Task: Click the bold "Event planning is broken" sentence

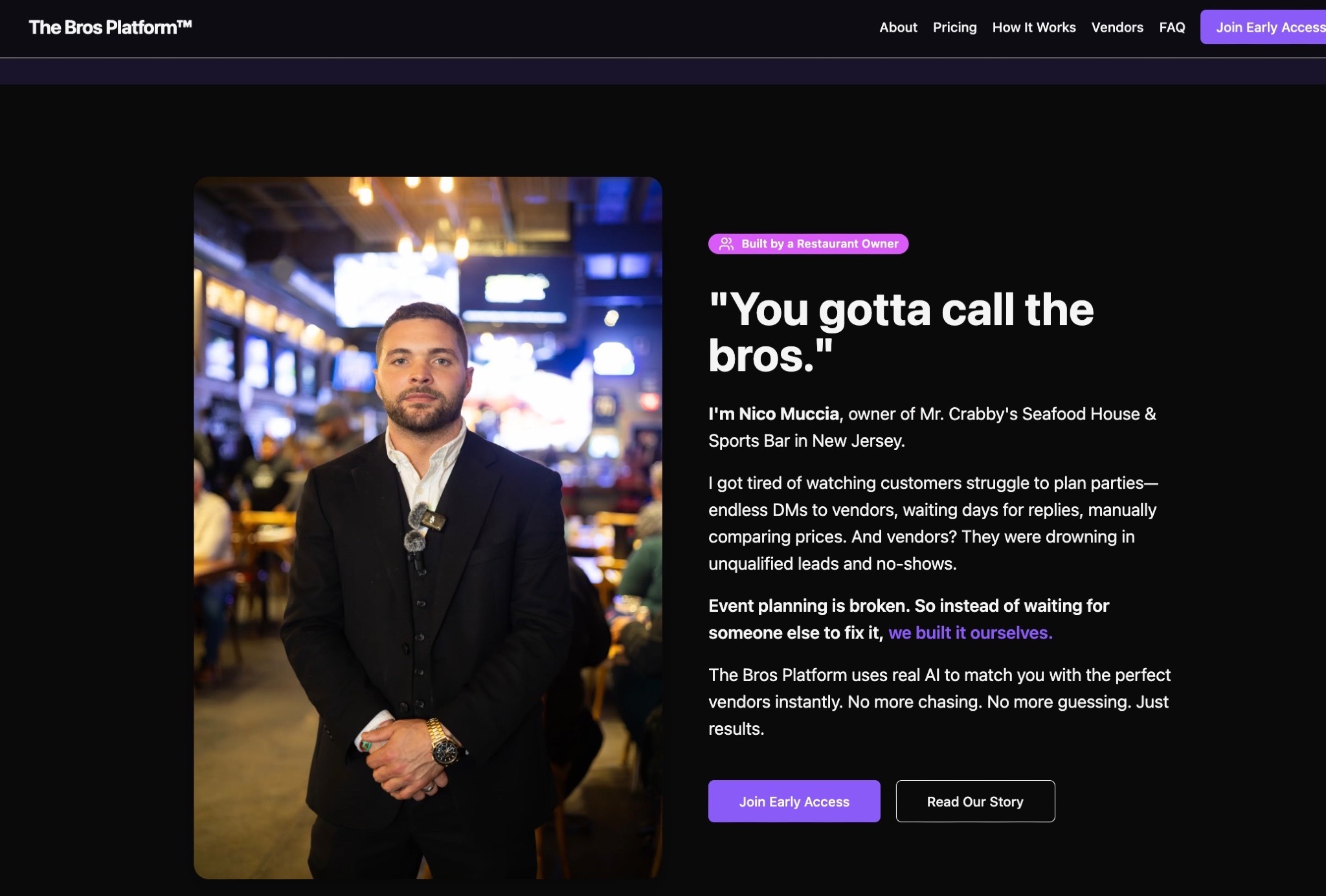Action: 908,606
